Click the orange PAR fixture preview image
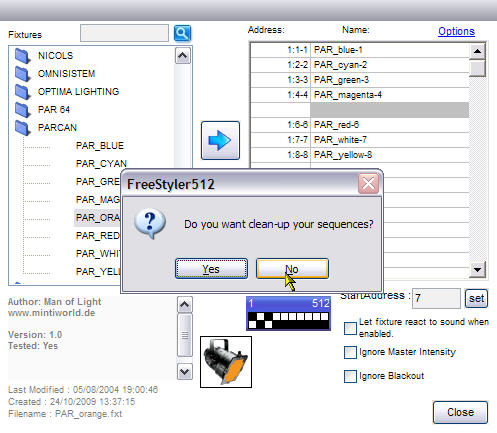The image size is (497, 433). tap(226, 362)
